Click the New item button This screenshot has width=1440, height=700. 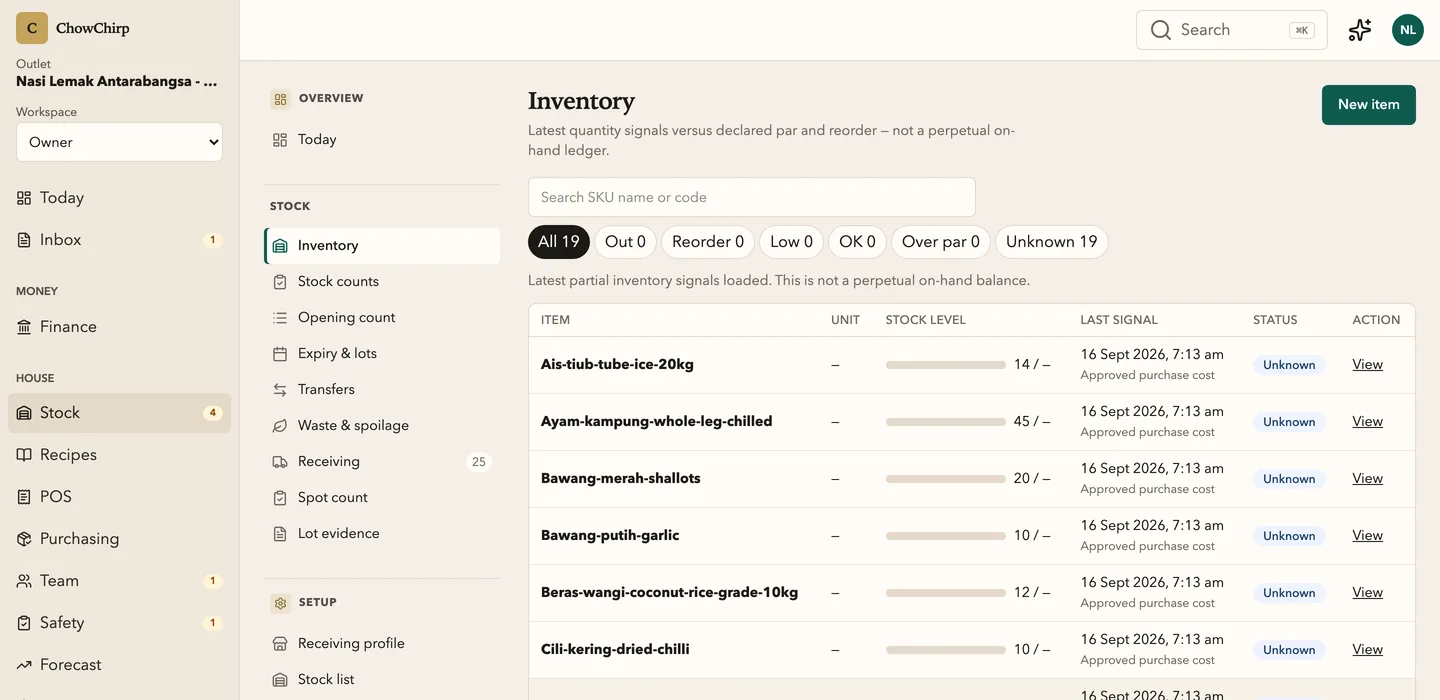click(x=1369, y=105)
